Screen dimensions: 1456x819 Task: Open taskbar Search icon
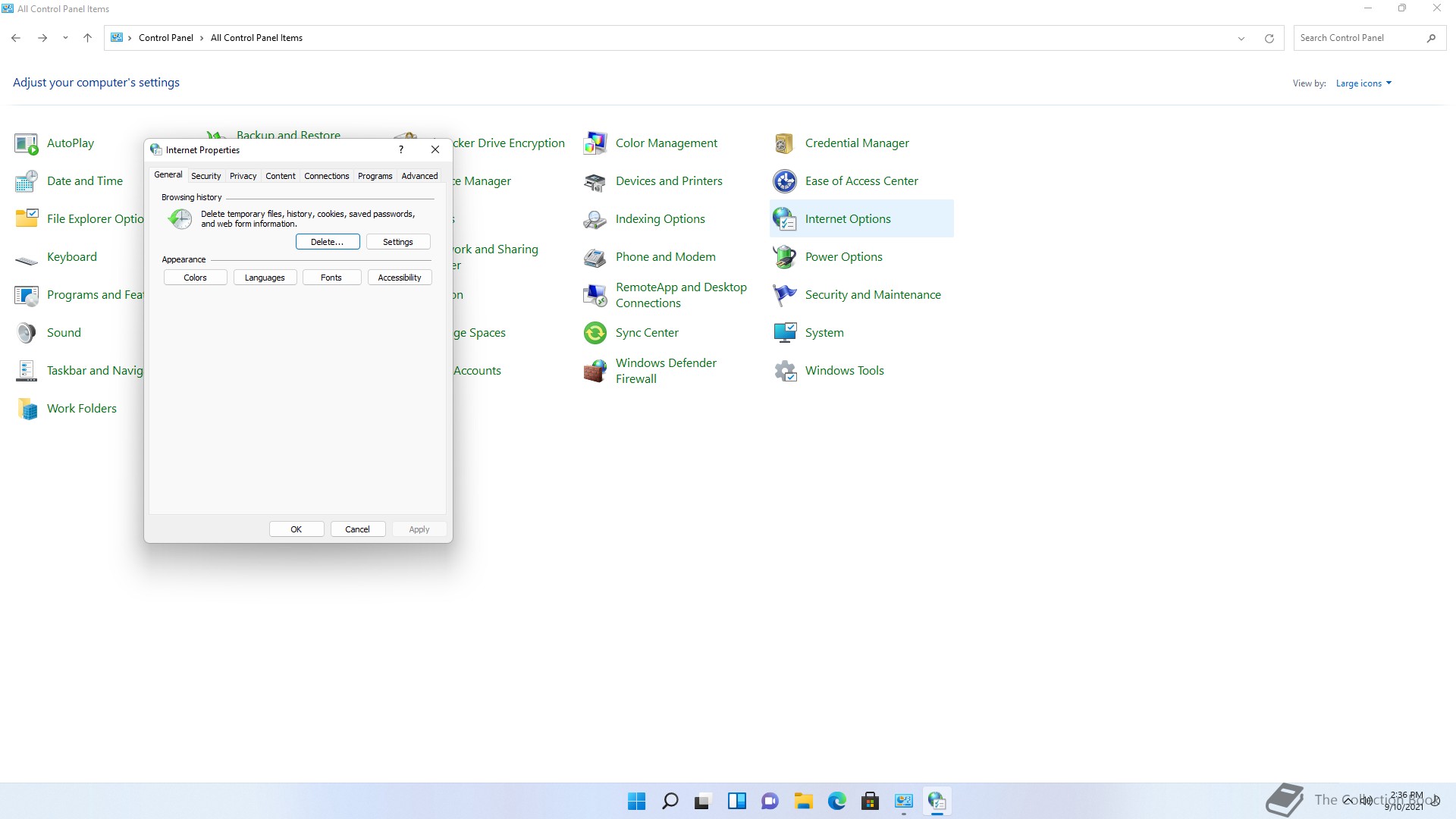pyautogui.click(x=670, y=801)
